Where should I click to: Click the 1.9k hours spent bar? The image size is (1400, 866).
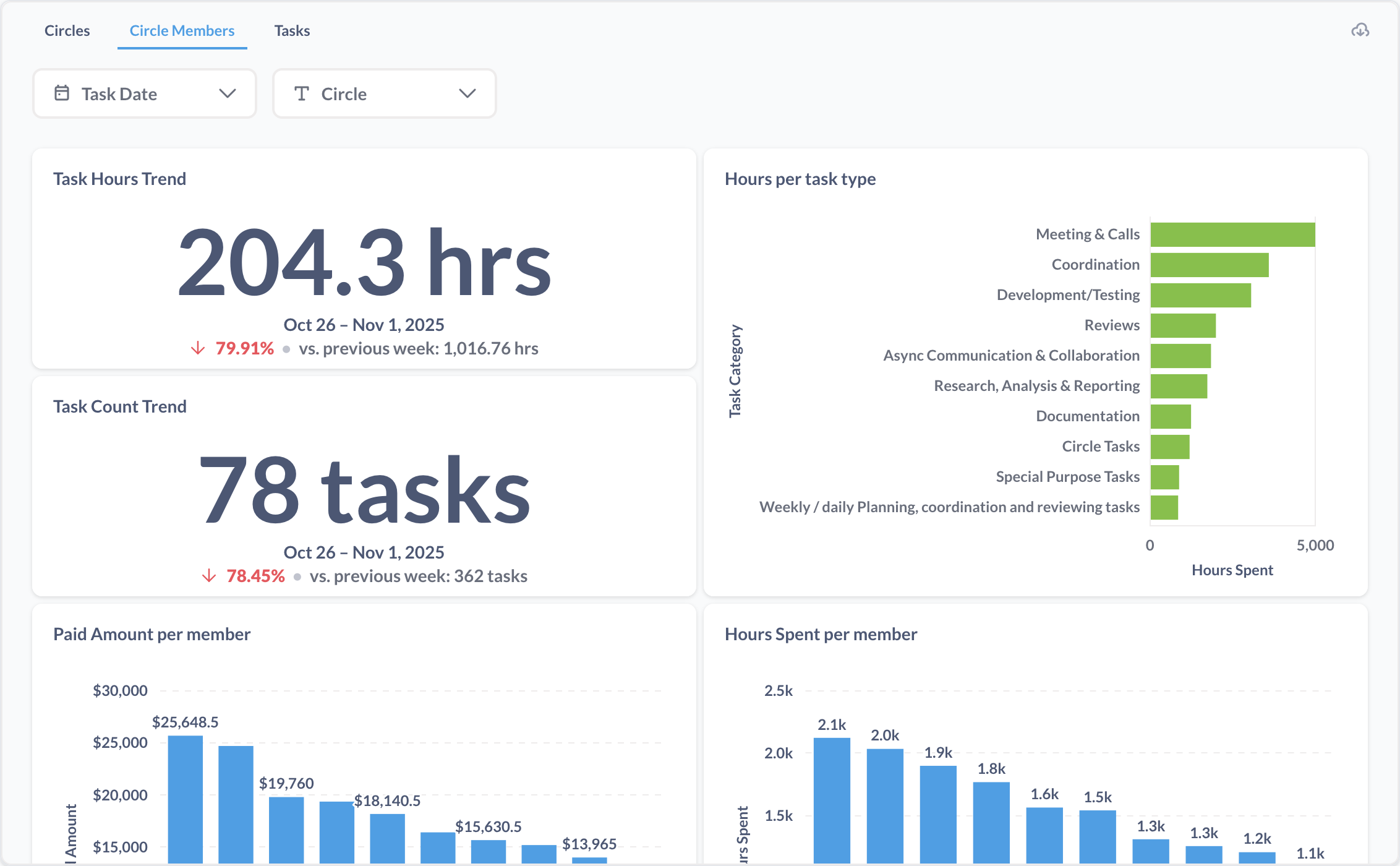(x=938, y=815)
